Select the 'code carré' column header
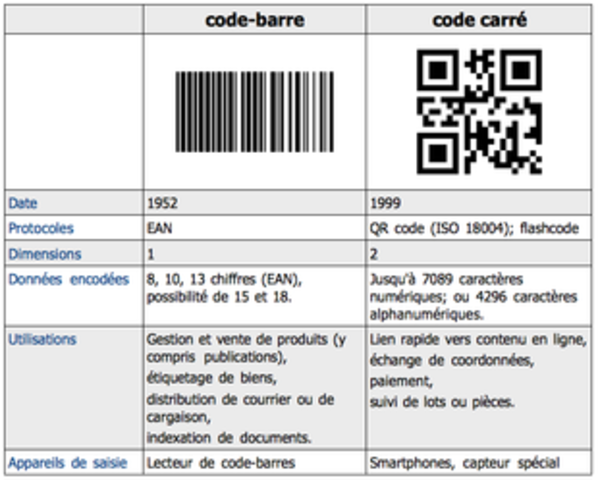 click(479, 20)
